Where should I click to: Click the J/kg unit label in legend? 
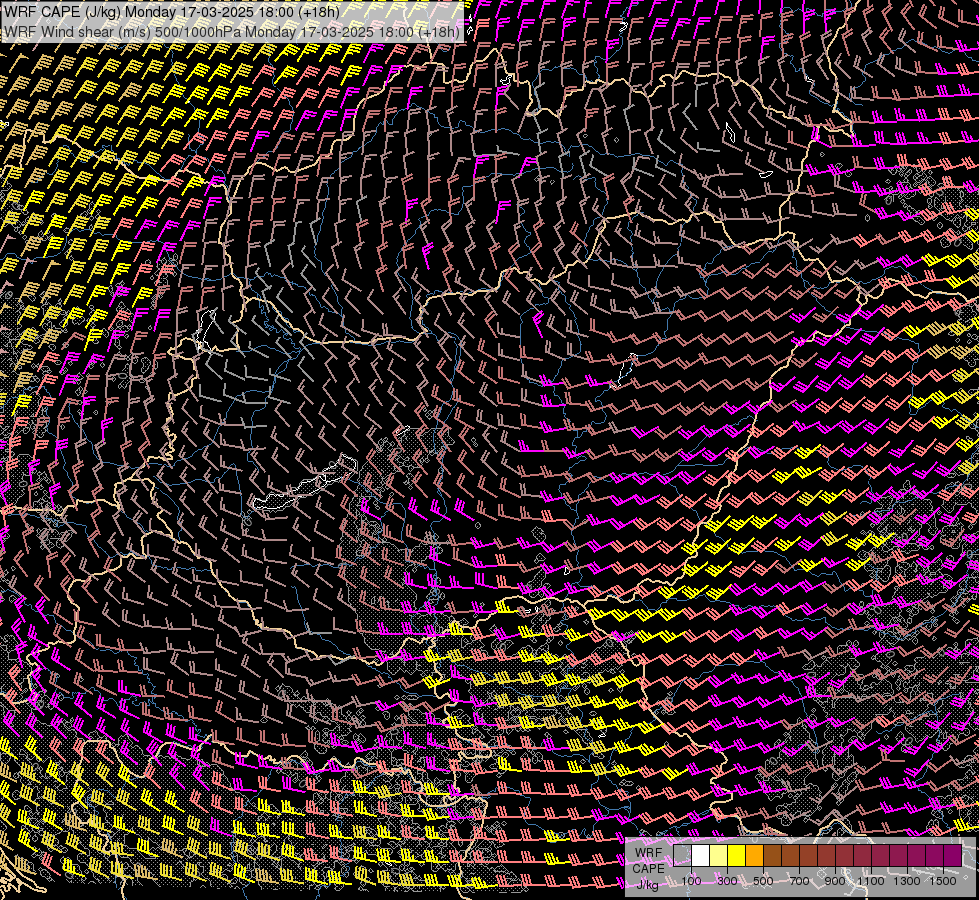click(647, 885)
